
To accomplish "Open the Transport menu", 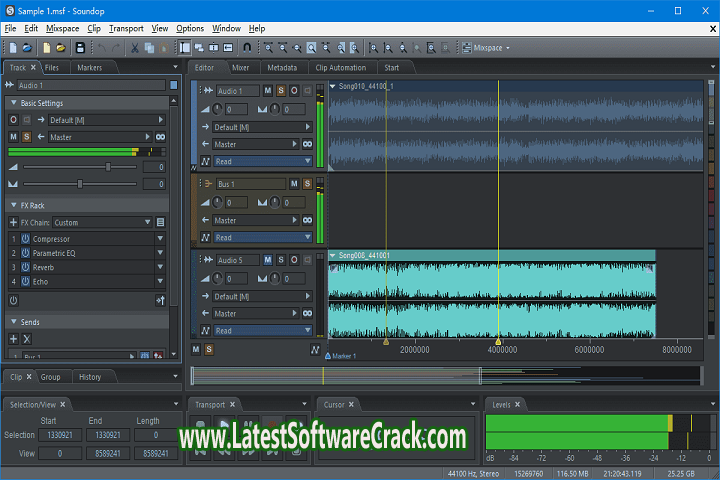I will [x=126, y=29].
